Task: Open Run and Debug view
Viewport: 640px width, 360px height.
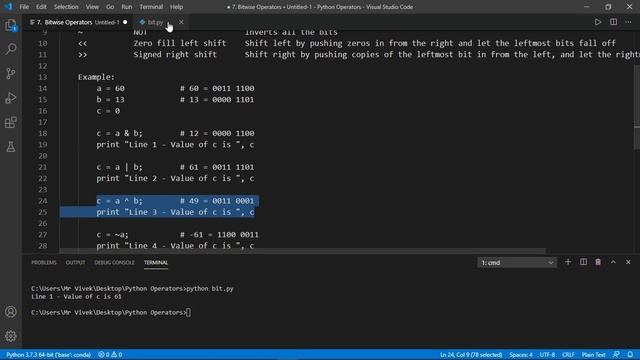Action: pos(11,98)
